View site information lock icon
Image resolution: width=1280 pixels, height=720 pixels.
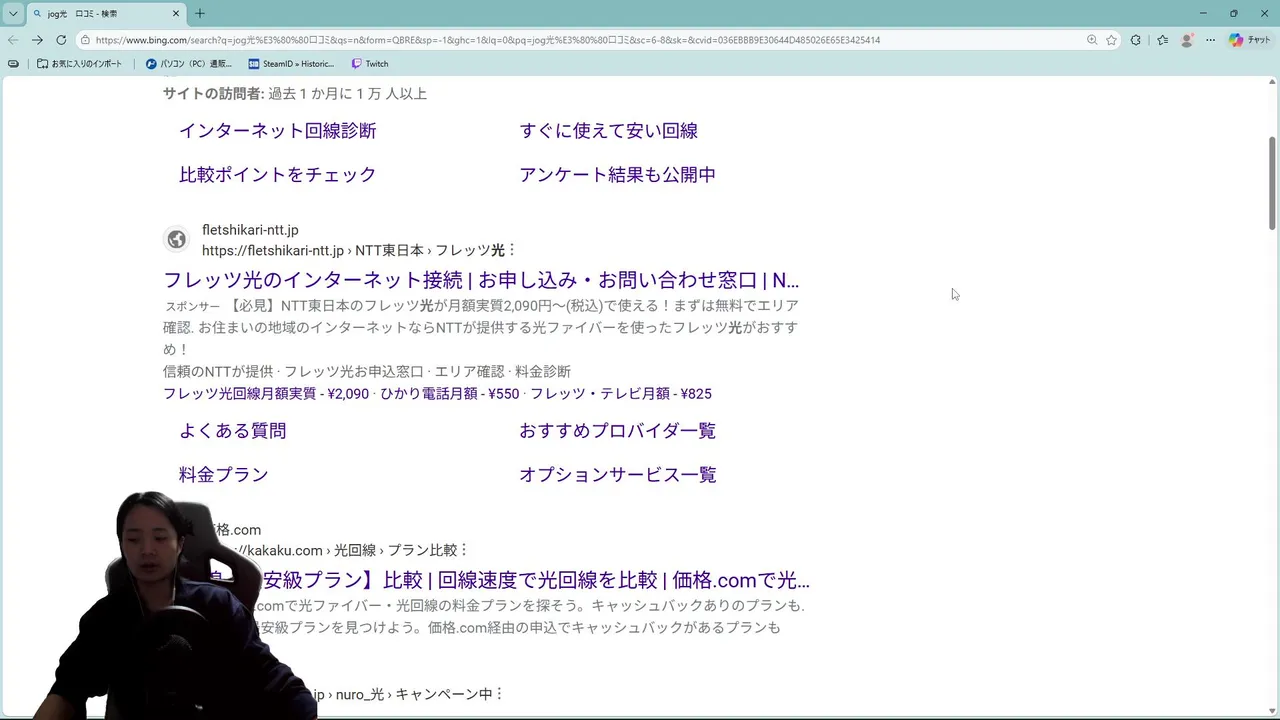[x=86, y=40]
